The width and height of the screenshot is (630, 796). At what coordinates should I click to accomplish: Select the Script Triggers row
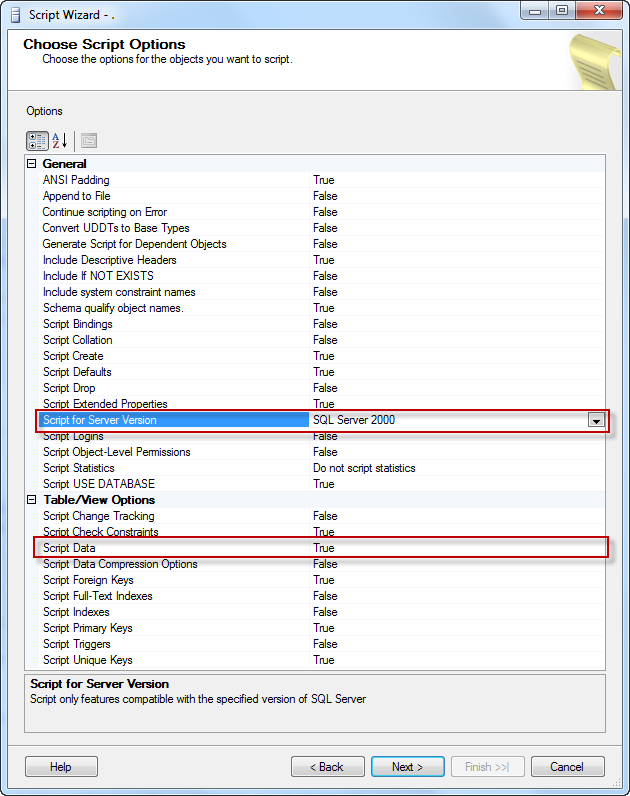point(77,644)
